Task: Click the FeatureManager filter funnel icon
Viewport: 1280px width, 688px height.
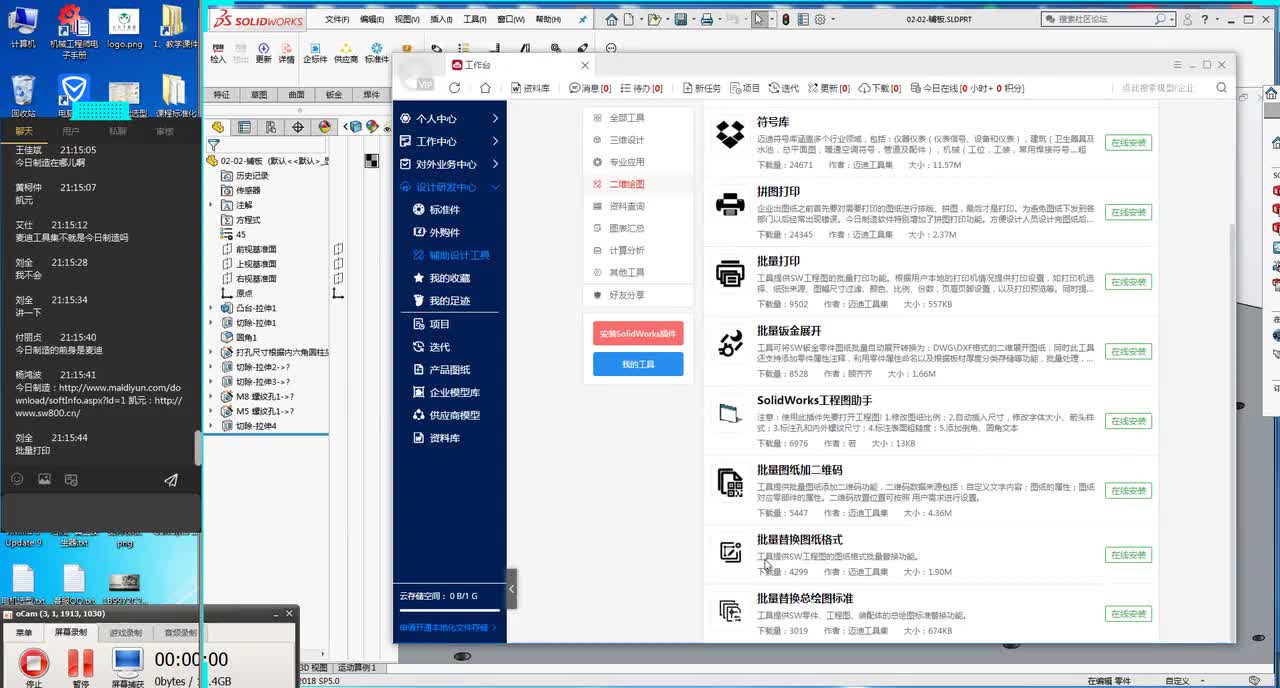Action: pyautogui.click(x=213, y=146)
